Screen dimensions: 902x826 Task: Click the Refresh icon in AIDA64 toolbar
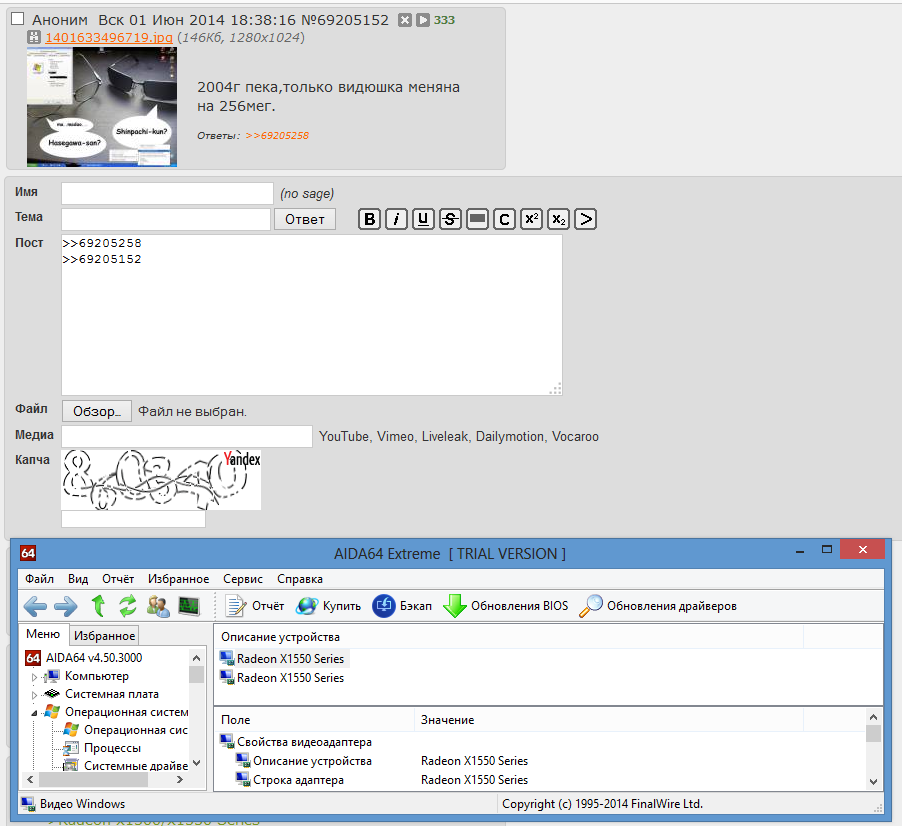(128, 606)
